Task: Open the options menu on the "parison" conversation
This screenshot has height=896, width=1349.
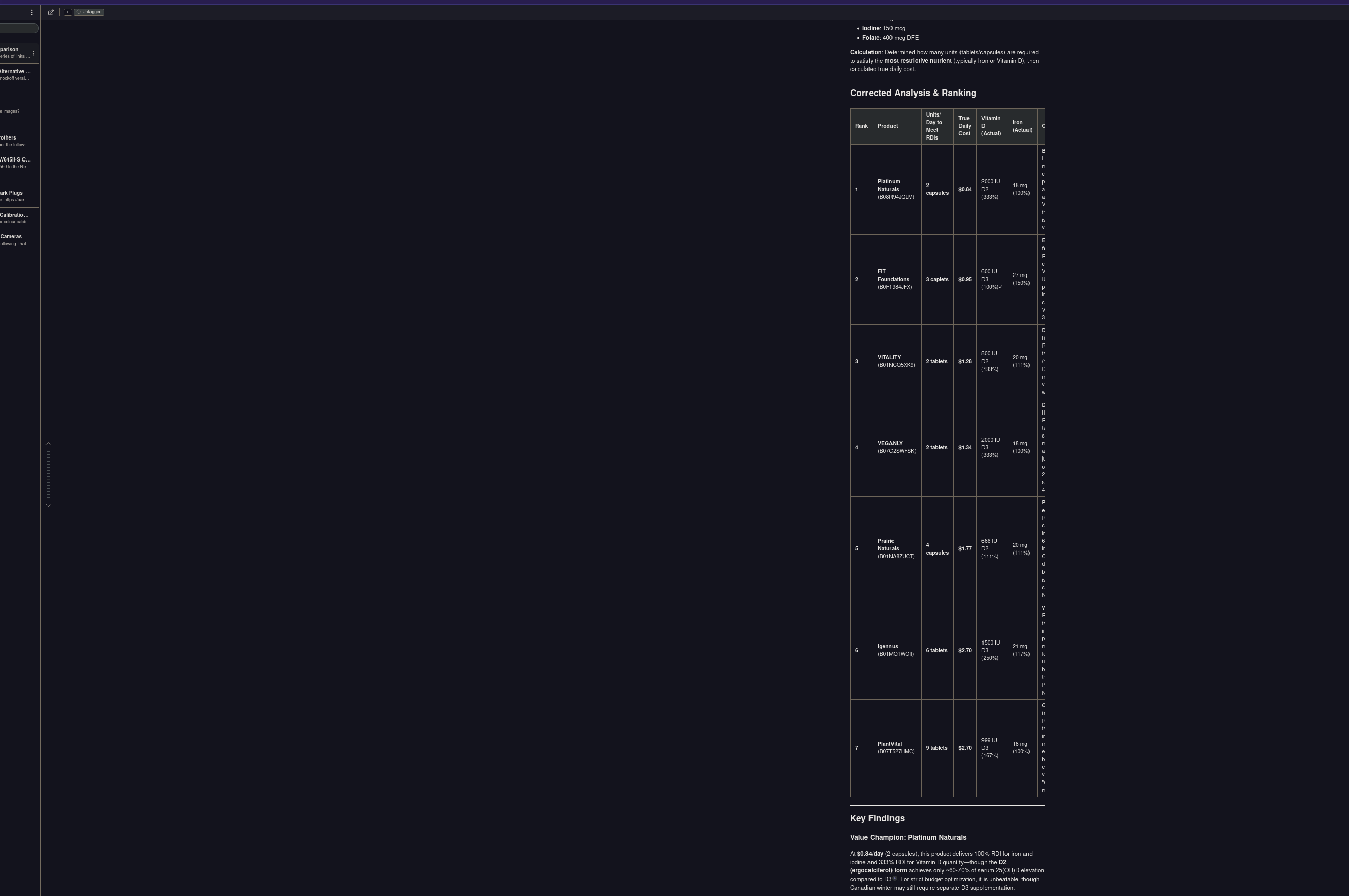Action: pyautogui.click(x=33, y=53)
